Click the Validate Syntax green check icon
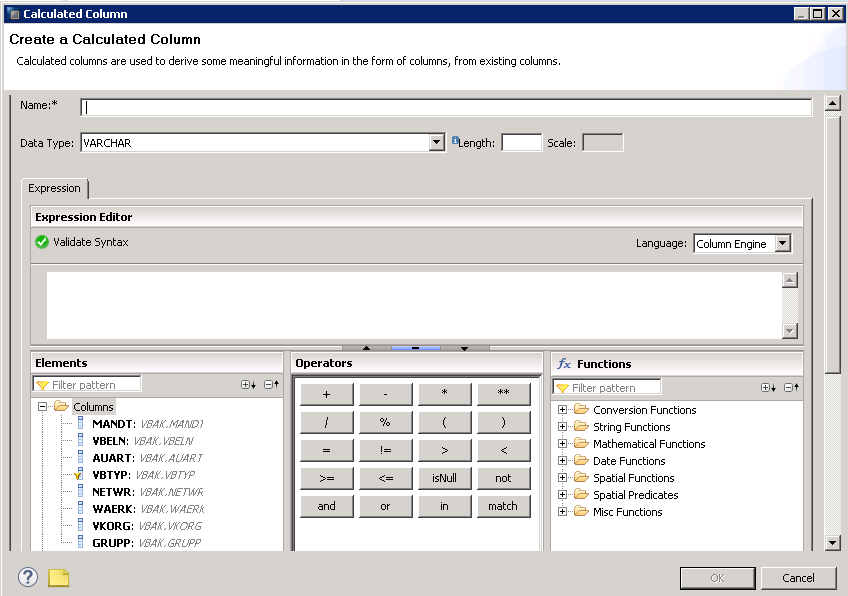Image resolution: width=848 pixels, height=596 pixels. click(42, 242)
